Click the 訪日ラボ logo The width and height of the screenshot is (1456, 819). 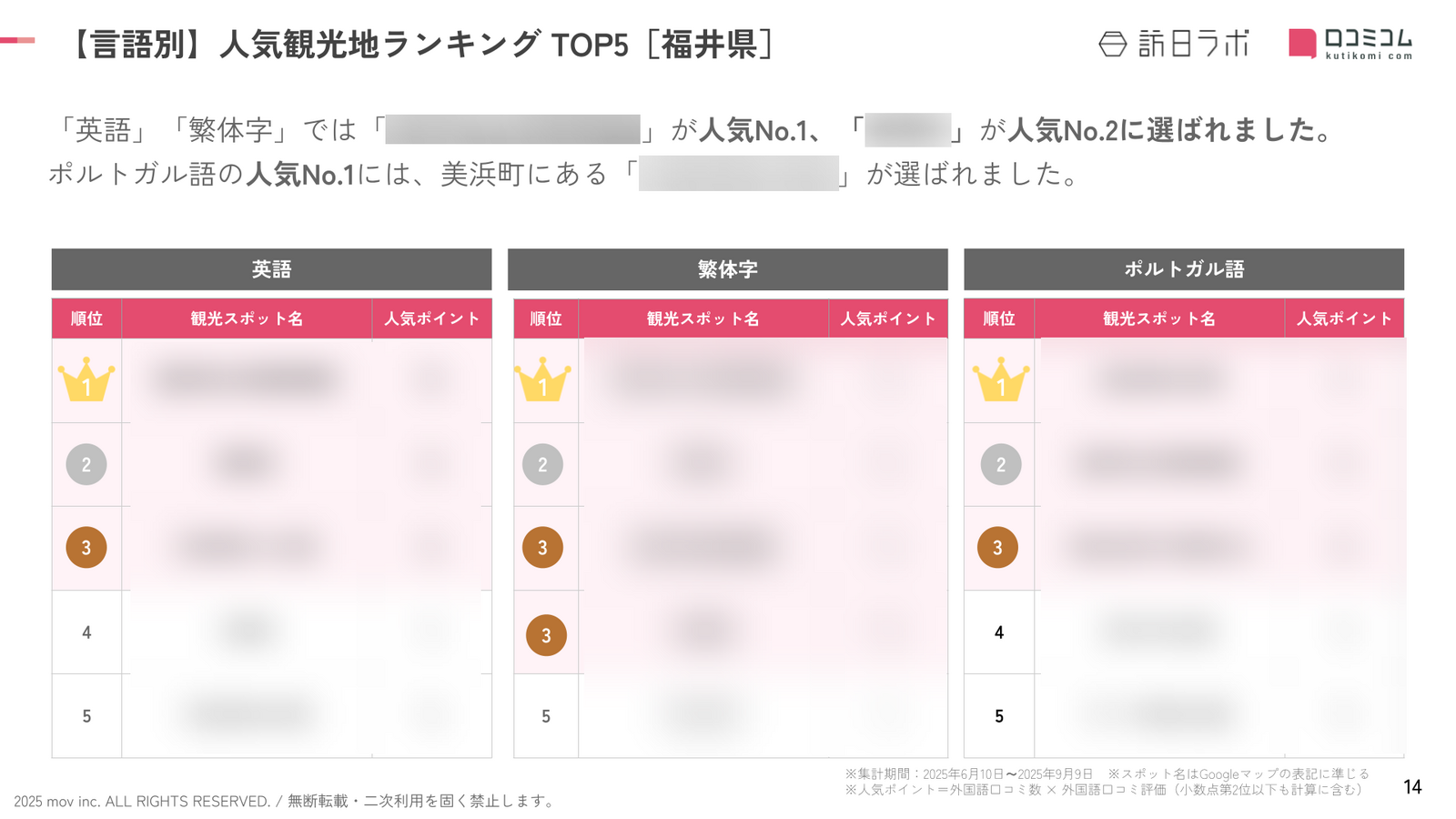pos(1174,44)
